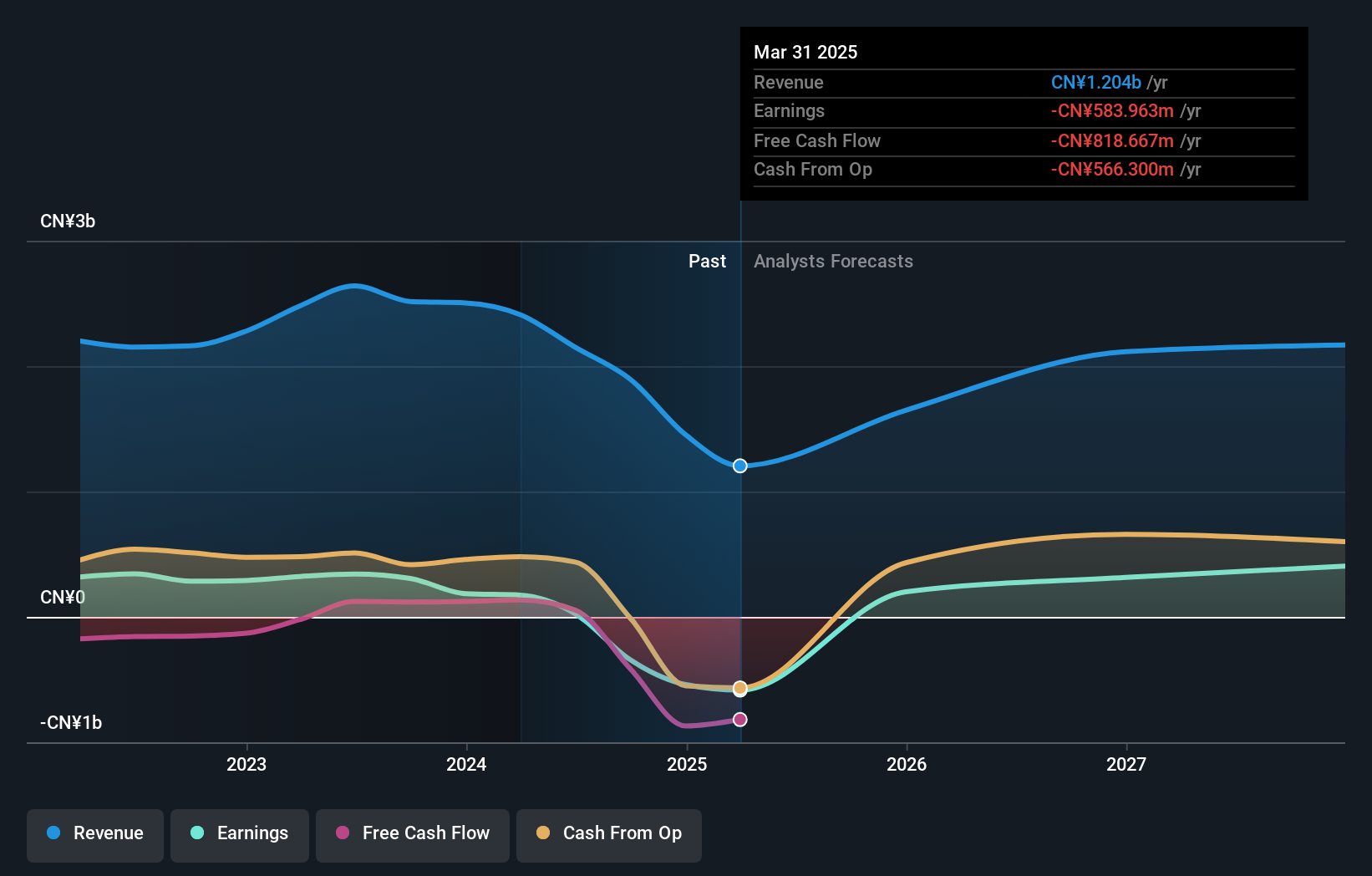Toggle the Cash From Op legend series

(x=609, y=835)
